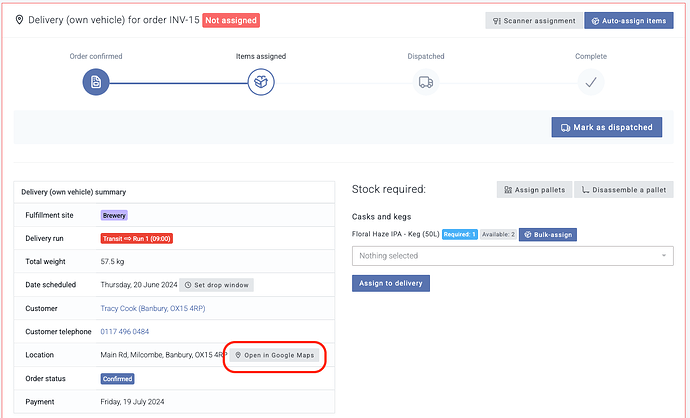This screenshot has width=690, height=418.
Task: Click the Floral Haze IPA - Keg (50L) label
Action: (x=395, y=234)
